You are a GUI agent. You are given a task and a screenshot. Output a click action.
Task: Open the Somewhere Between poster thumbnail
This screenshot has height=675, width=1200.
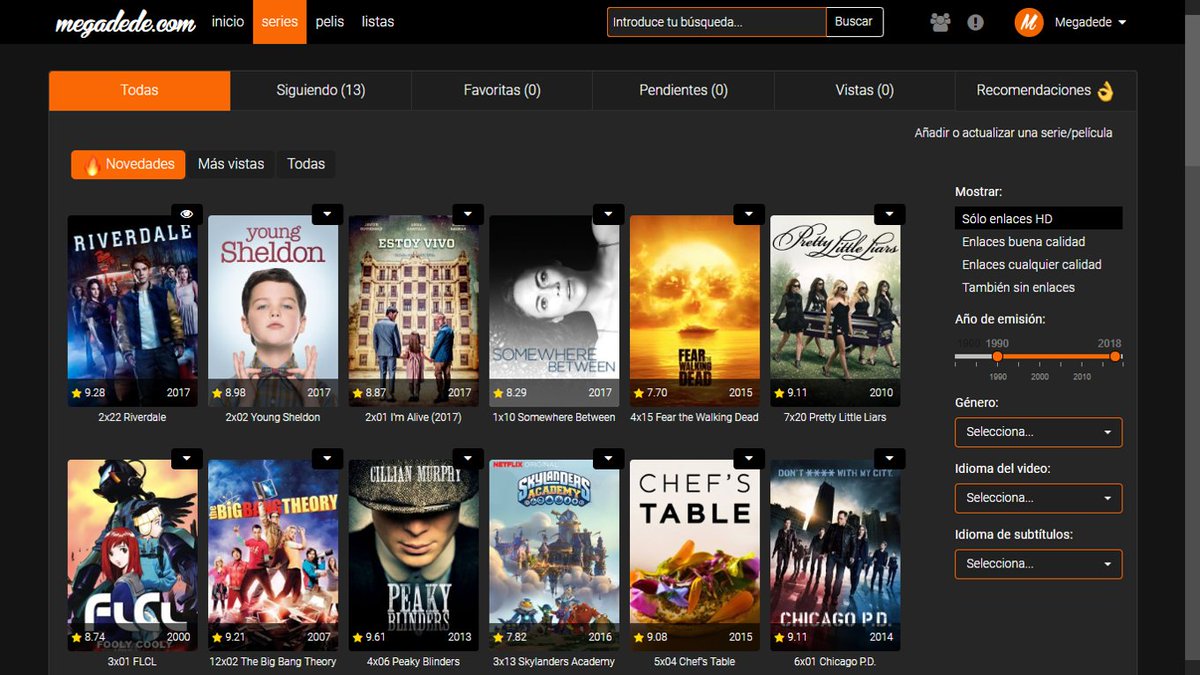click(554, 310)
